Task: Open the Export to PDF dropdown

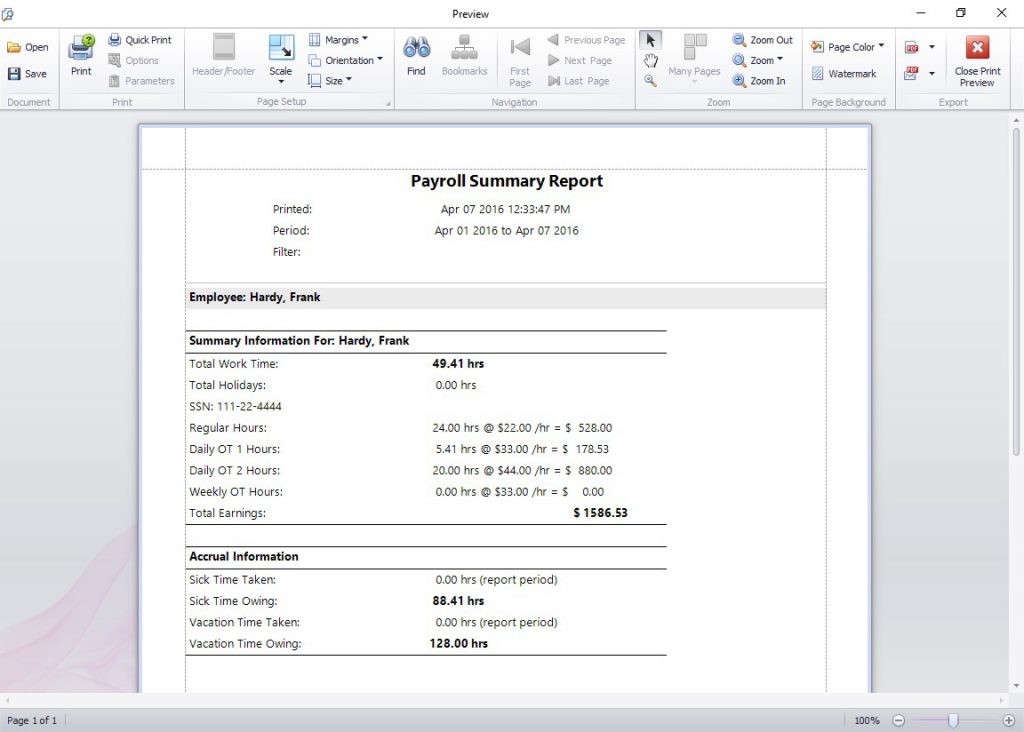Action: (x=931, y=47)
